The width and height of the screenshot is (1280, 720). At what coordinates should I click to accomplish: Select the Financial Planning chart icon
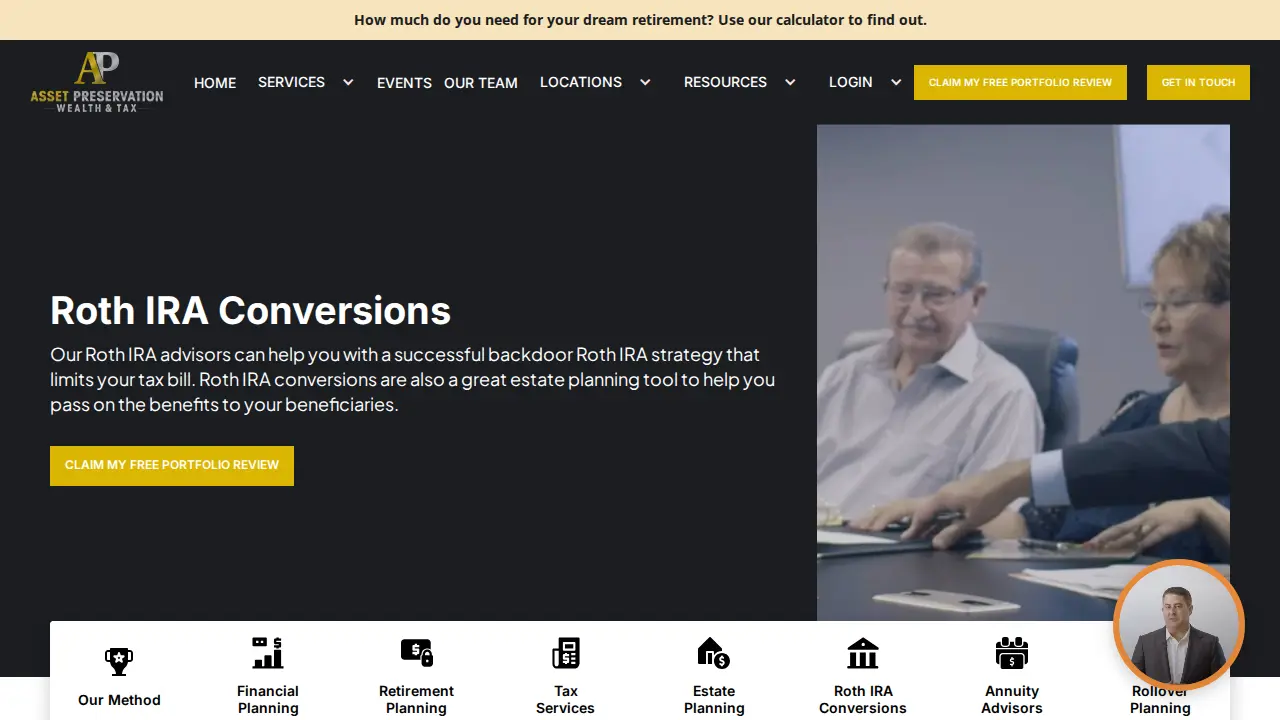[268, 653]
